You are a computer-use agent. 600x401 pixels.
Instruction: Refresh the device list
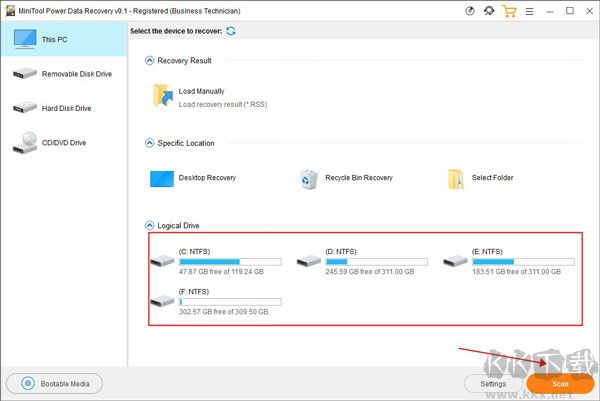point(231,31)
